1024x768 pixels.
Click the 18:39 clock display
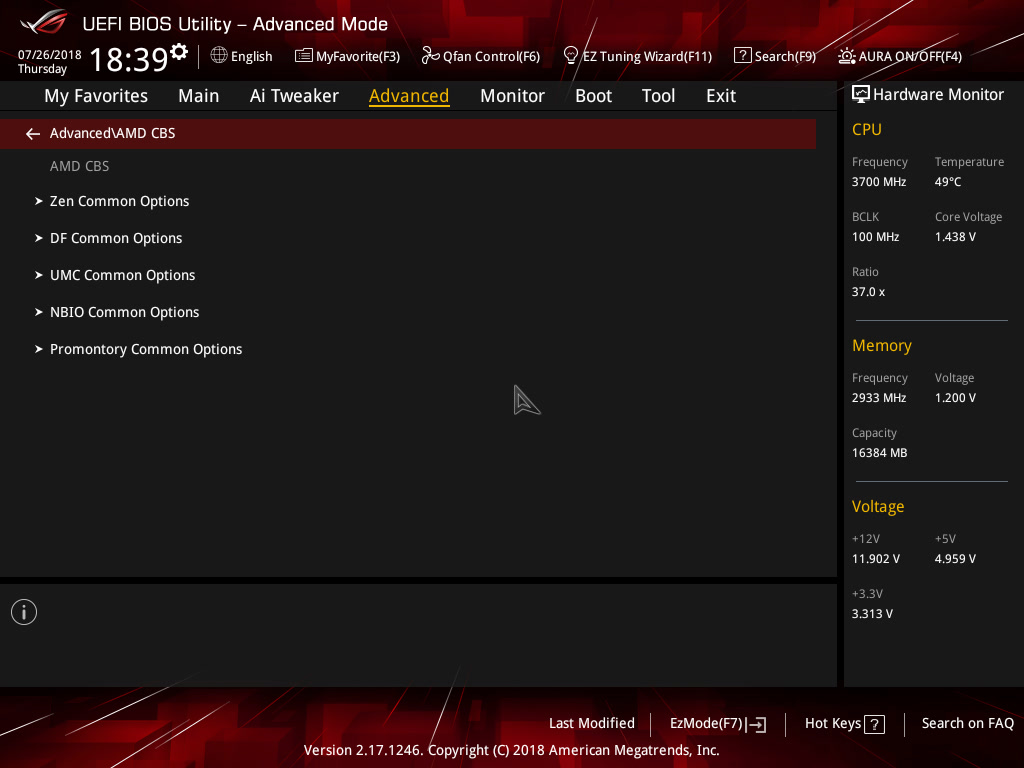(x=129, y=59)
